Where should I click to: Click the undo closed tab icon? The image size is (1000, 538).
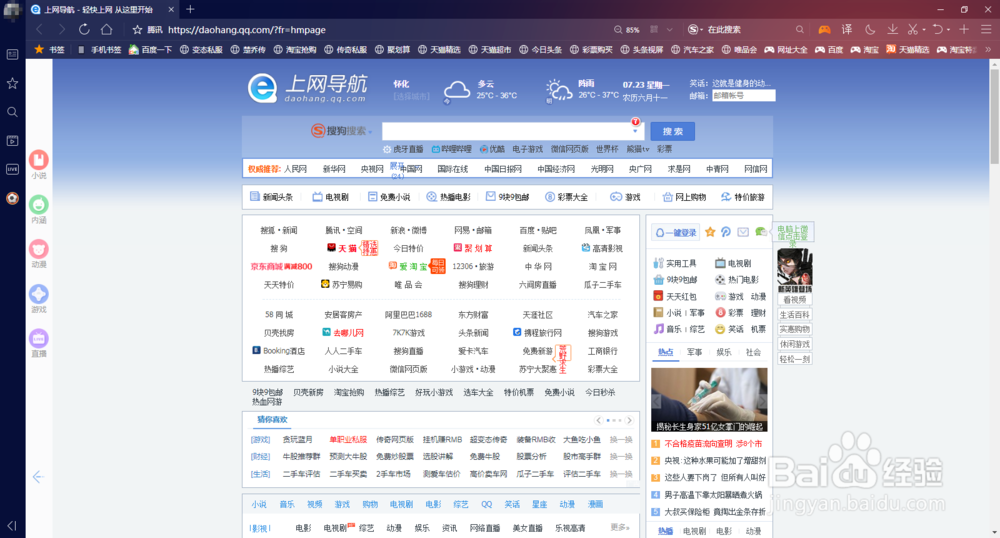(938, 29)
